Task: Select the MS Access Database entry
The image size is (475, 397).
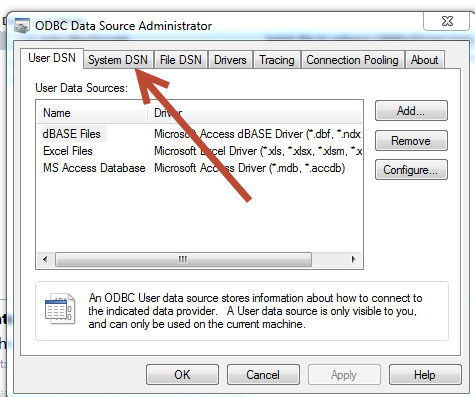Action: click(94, 168)
